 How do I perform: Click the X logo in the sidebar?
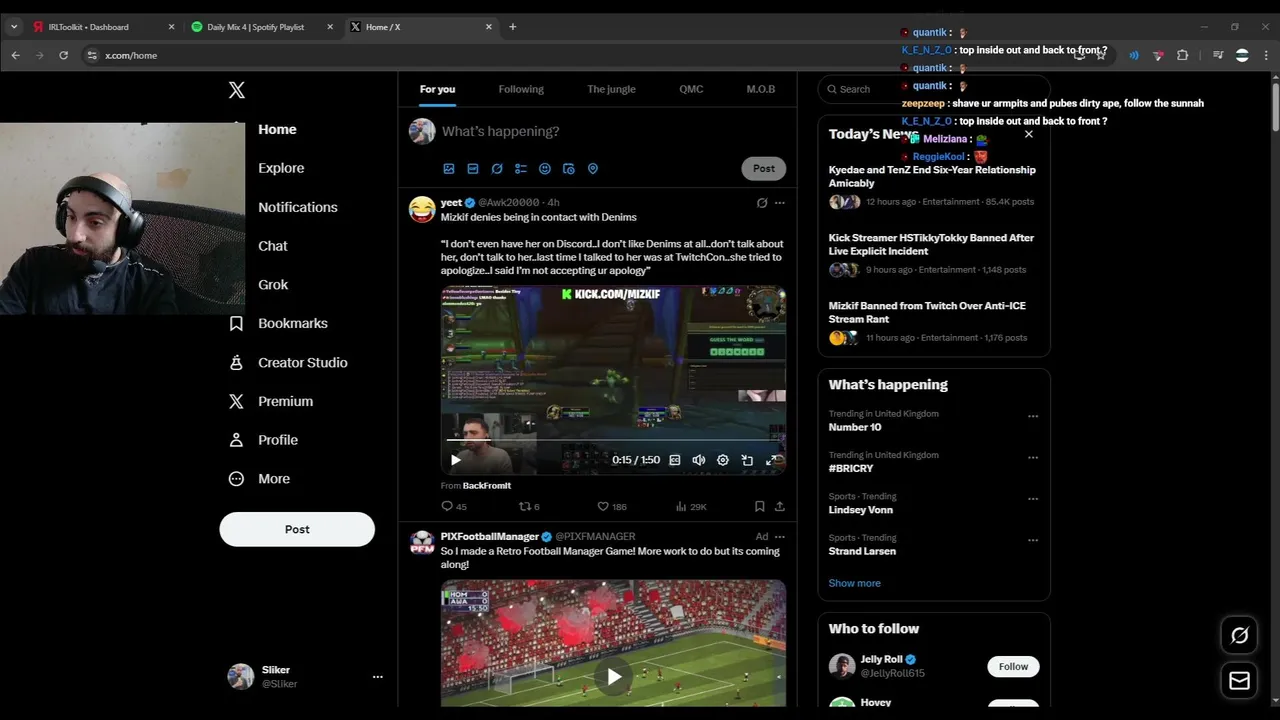(236, 90)
